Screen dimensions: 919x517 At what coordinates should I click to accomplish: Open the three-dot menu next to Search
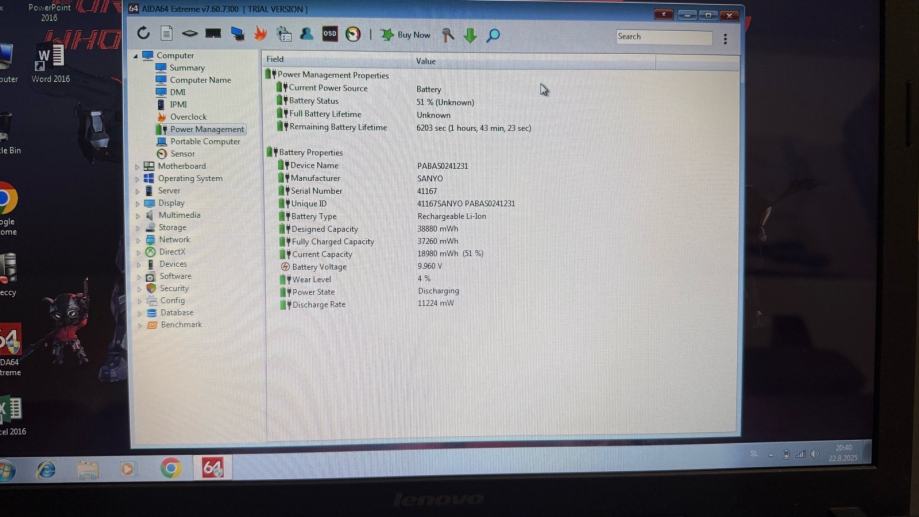pyautogui.click(x=725, y=39)
